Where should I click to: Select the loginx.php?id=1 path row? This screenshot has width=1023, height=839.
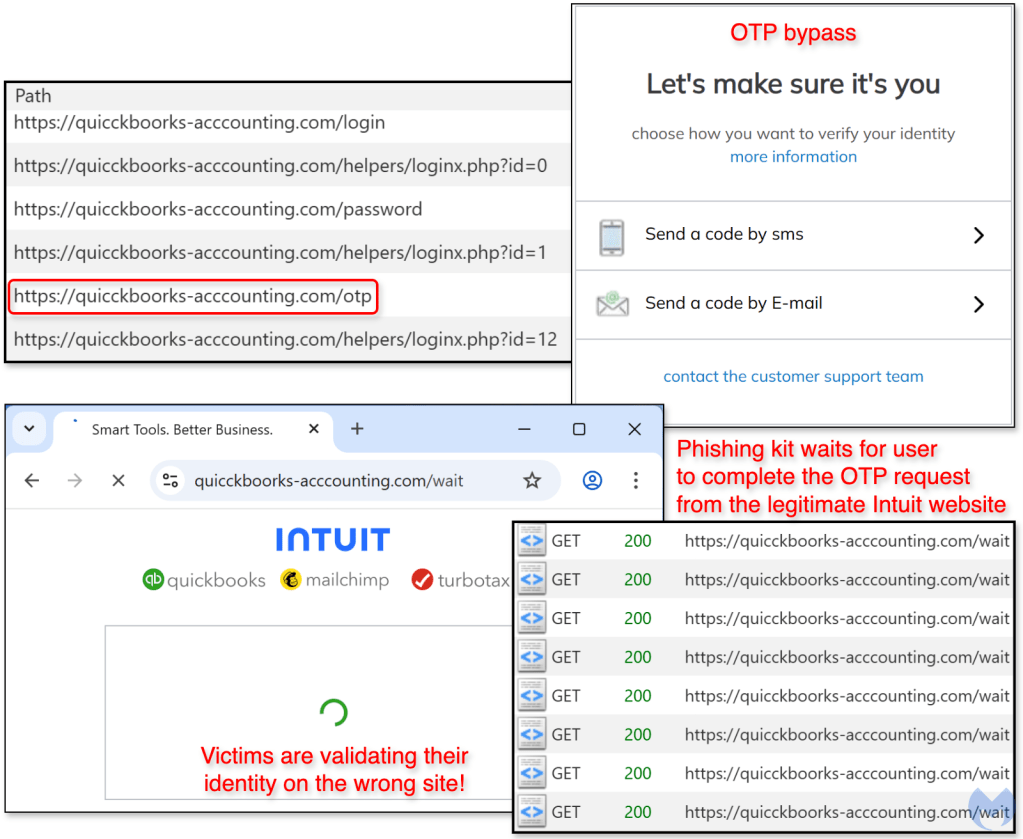[x=289, y=252]
